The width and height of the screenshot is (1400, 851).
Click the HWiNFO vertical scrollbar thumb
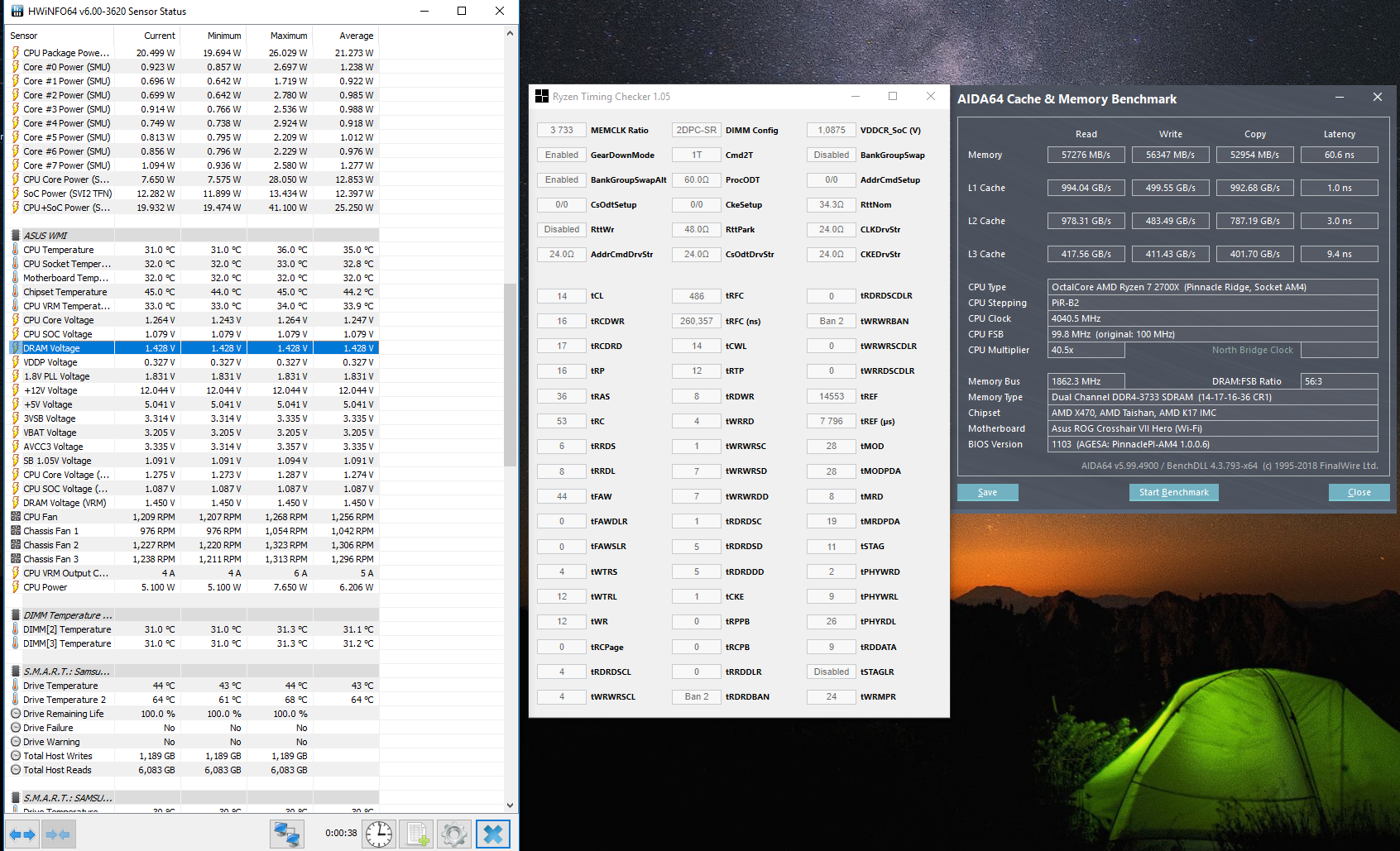[x=510, y=375]
